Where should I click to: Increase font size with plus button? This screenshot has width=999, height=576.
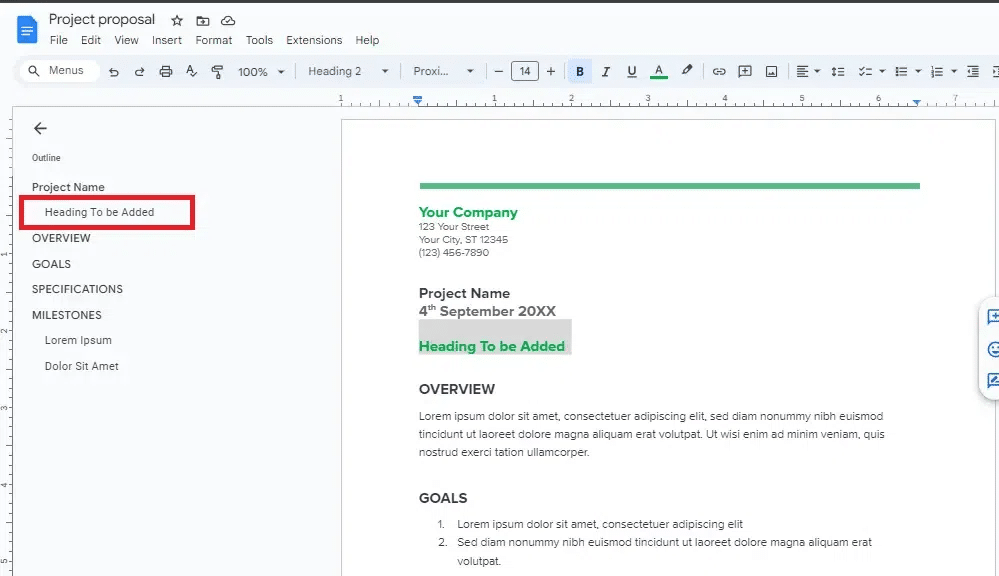click(551, 71)
